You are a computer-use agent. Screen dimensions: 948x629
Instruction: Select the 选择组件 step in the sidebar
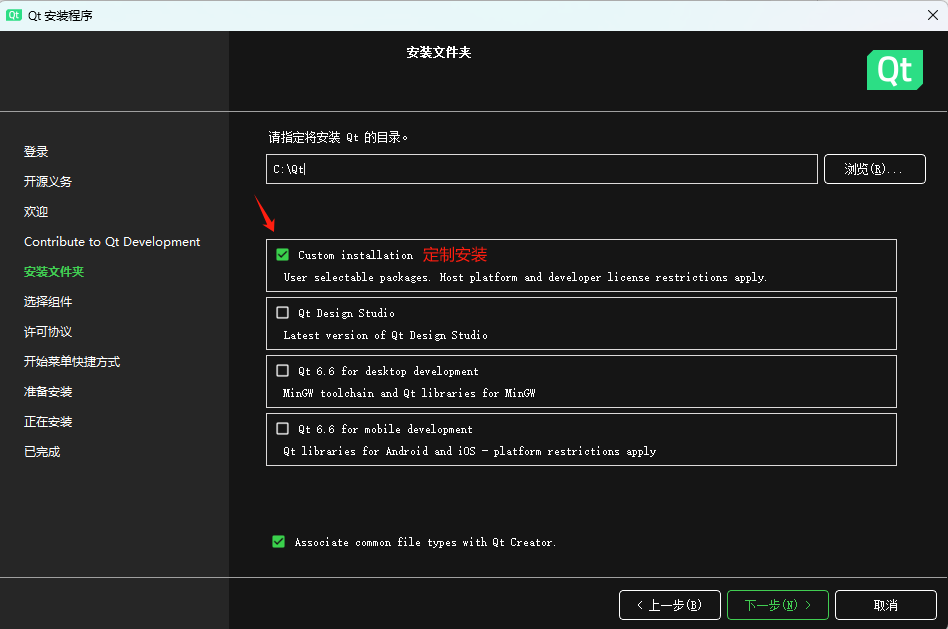click(x=48, y=302)
